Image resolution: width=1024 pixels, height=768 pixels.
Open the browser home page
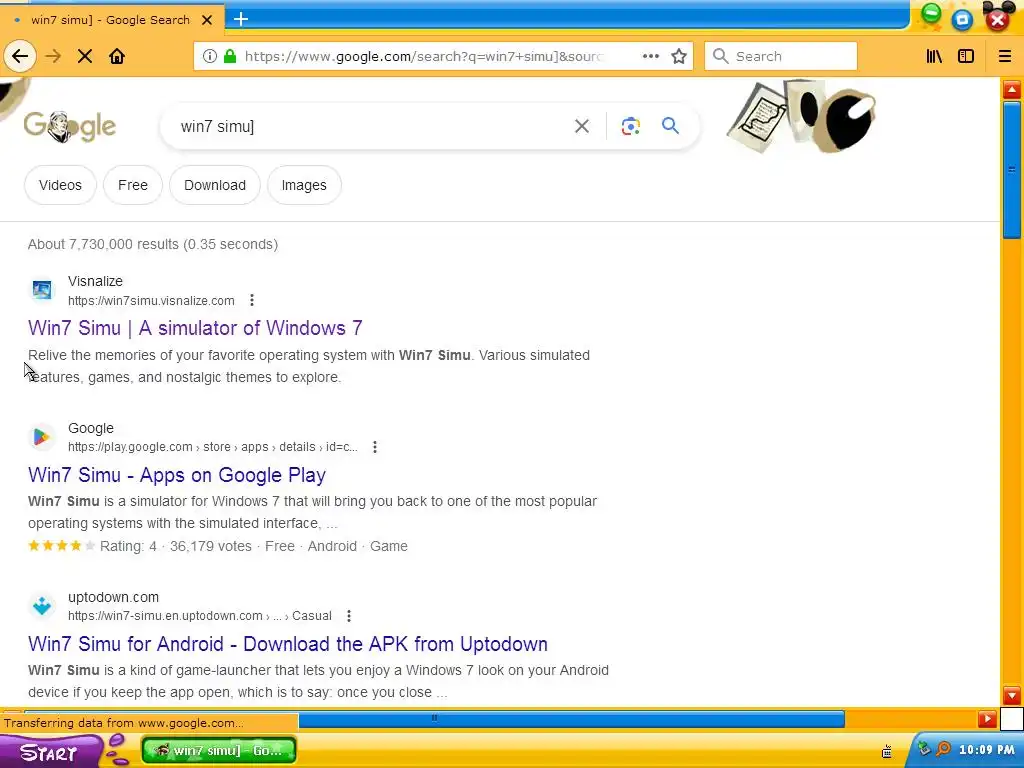pyautogui.click(x=117, y=56)
